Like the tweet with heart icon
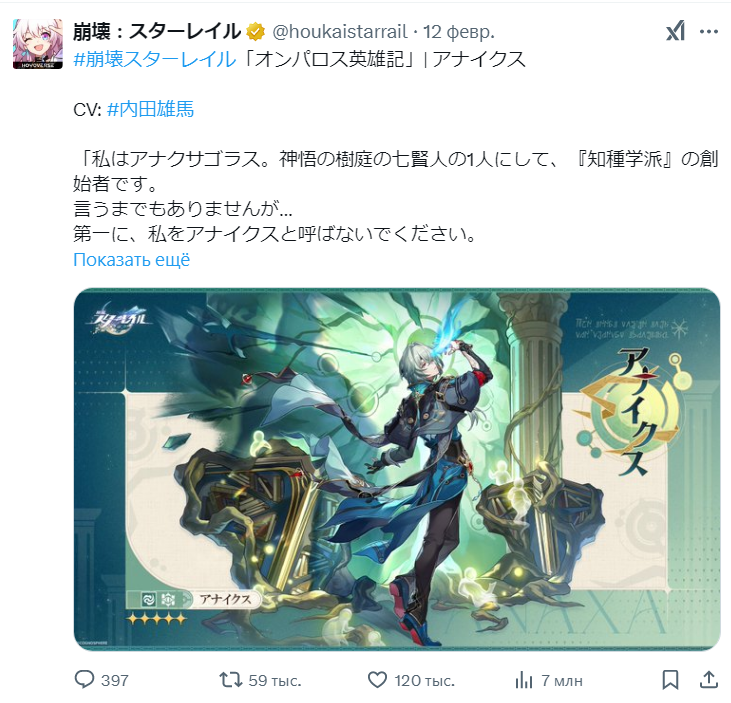 click(377, 680)
